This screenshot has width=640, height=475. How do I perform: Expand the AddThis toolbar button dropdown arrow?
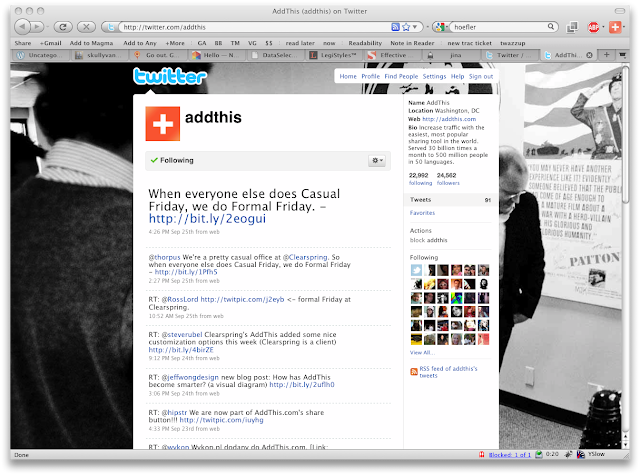624,27
